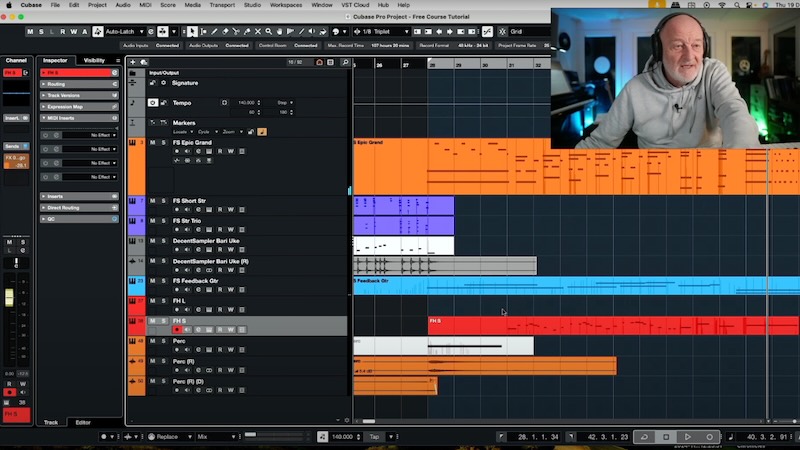Open the Mix dropdown in transport bar

tap(217, 437)
